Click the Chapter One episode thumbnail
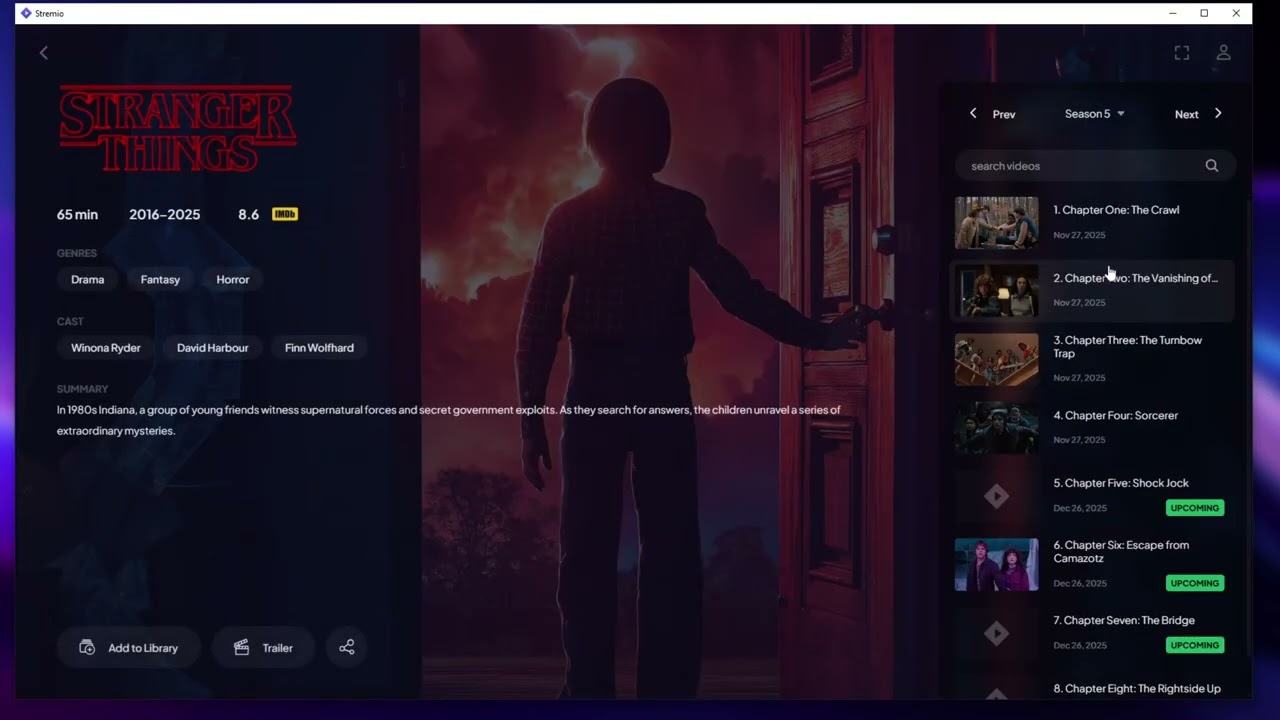The height and width of the screenshot is (720, 1280). tap(997, 222)
